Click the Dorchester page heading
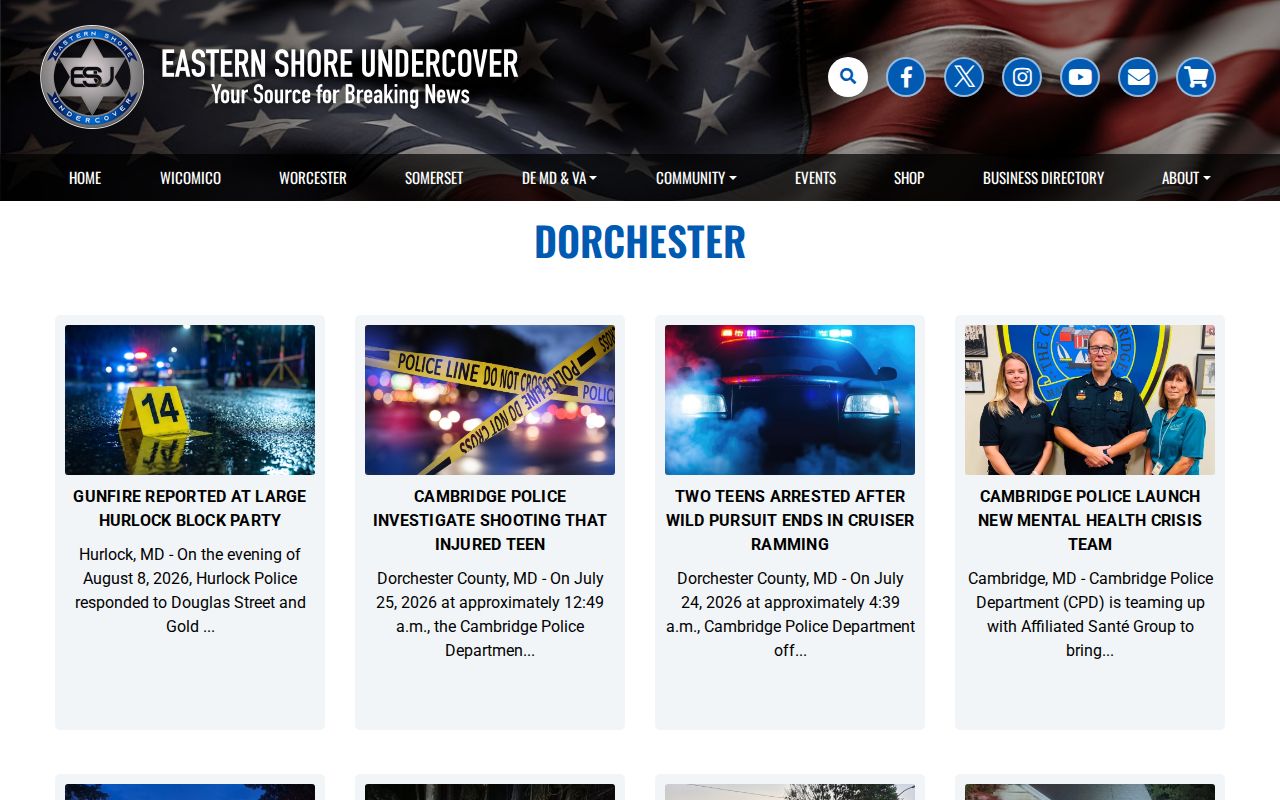Image resolution: width=1280 pixels, height=800 pixels. coord(640,242)
